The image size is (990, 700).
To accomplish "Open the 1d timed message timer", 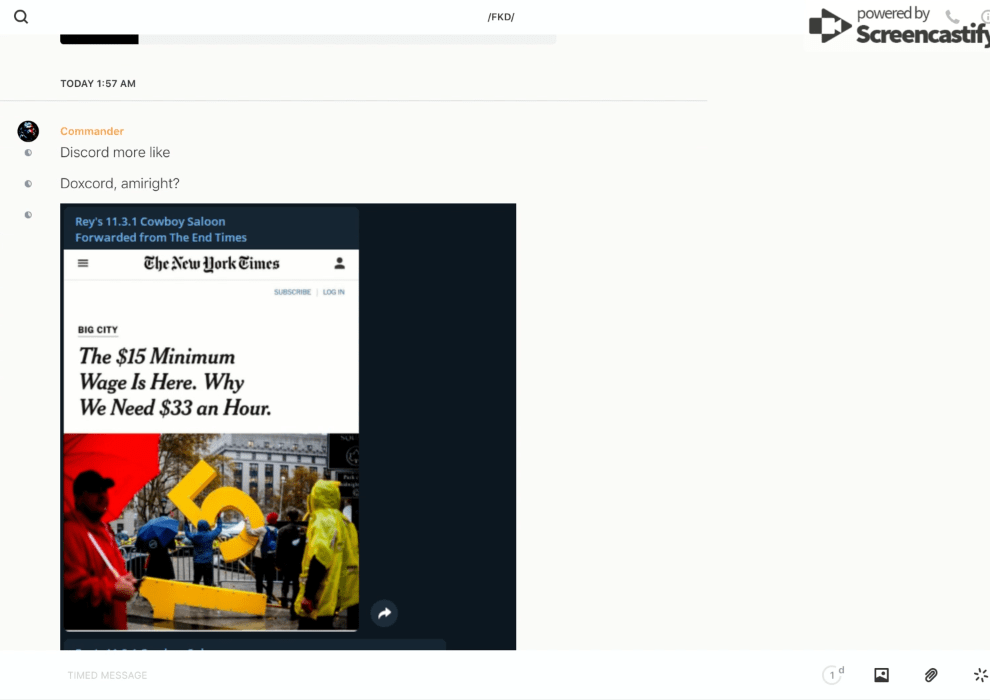I will (x=832, y=675).
